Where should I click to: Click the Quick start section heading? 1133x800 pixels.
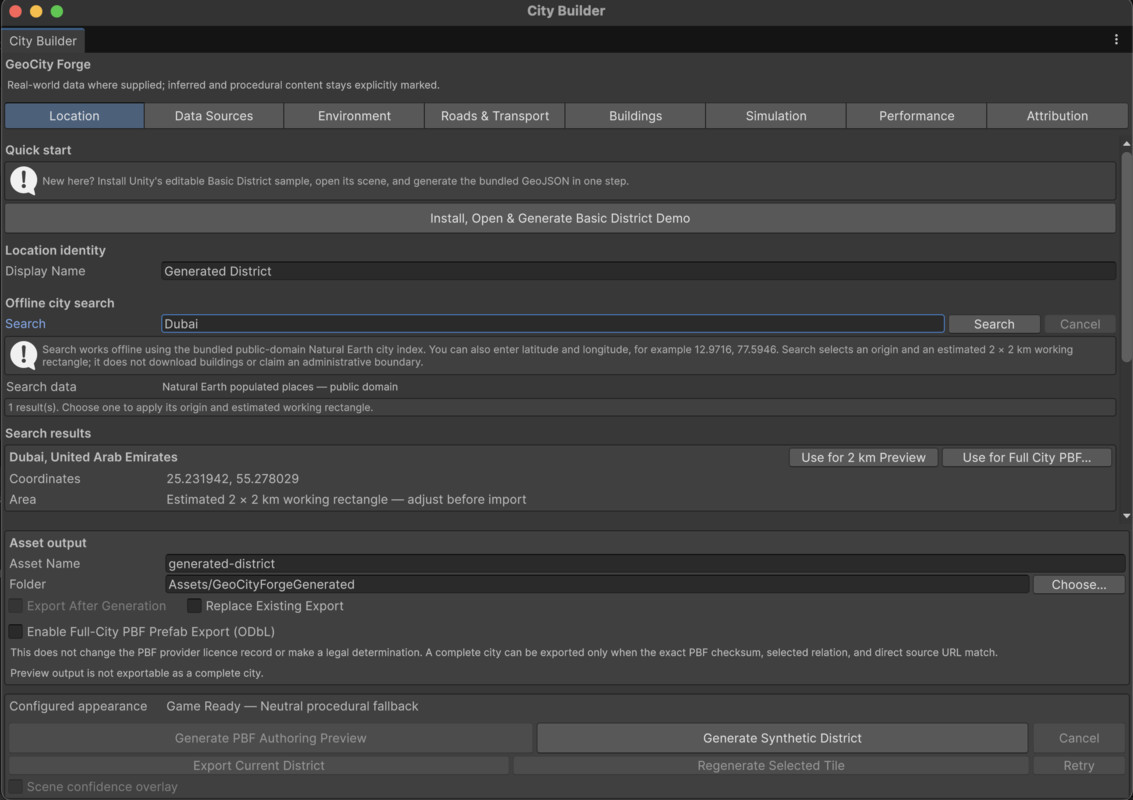point(38,150)
